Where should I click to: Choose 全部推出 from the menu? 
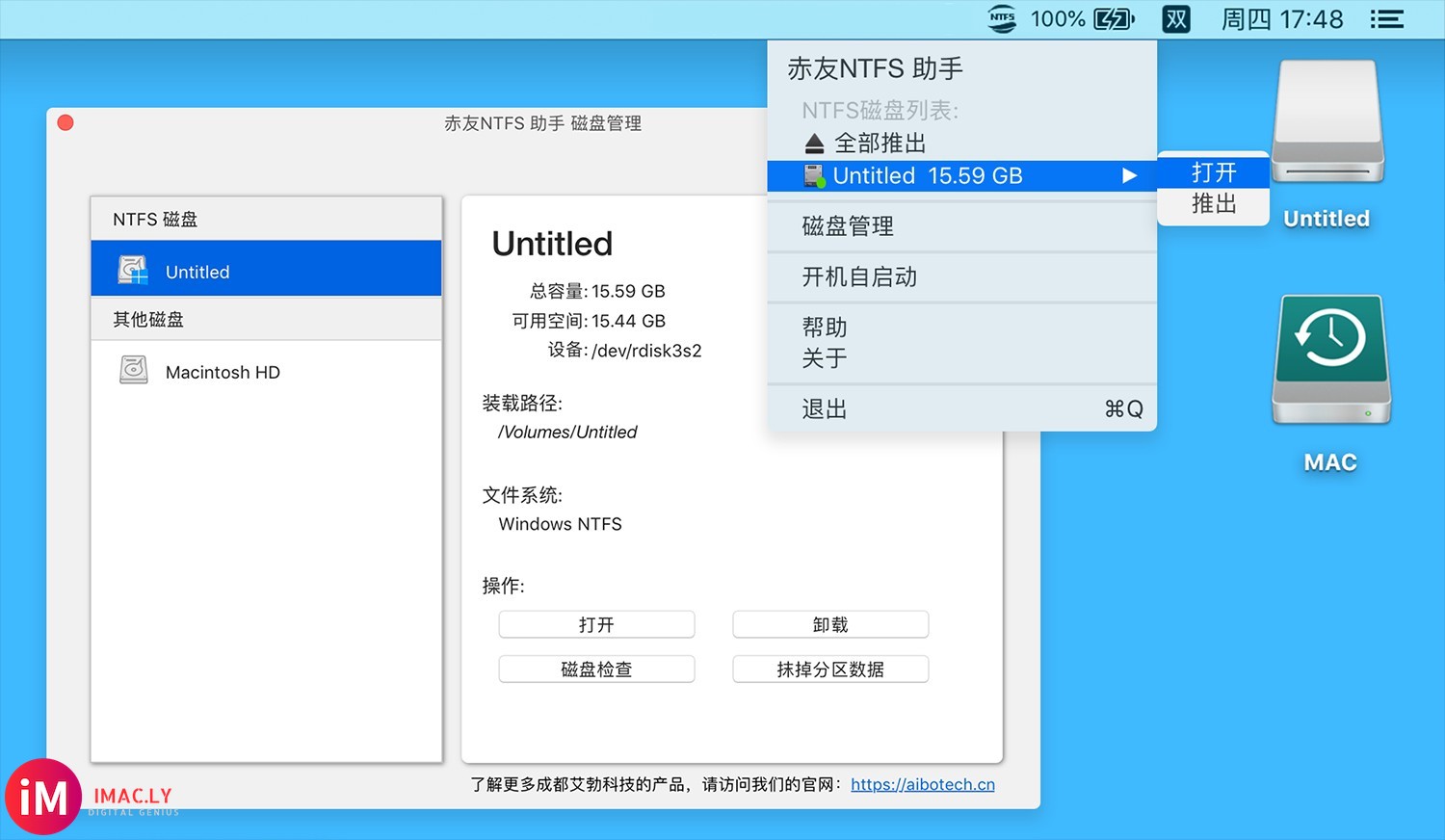(x=961, y=144)
